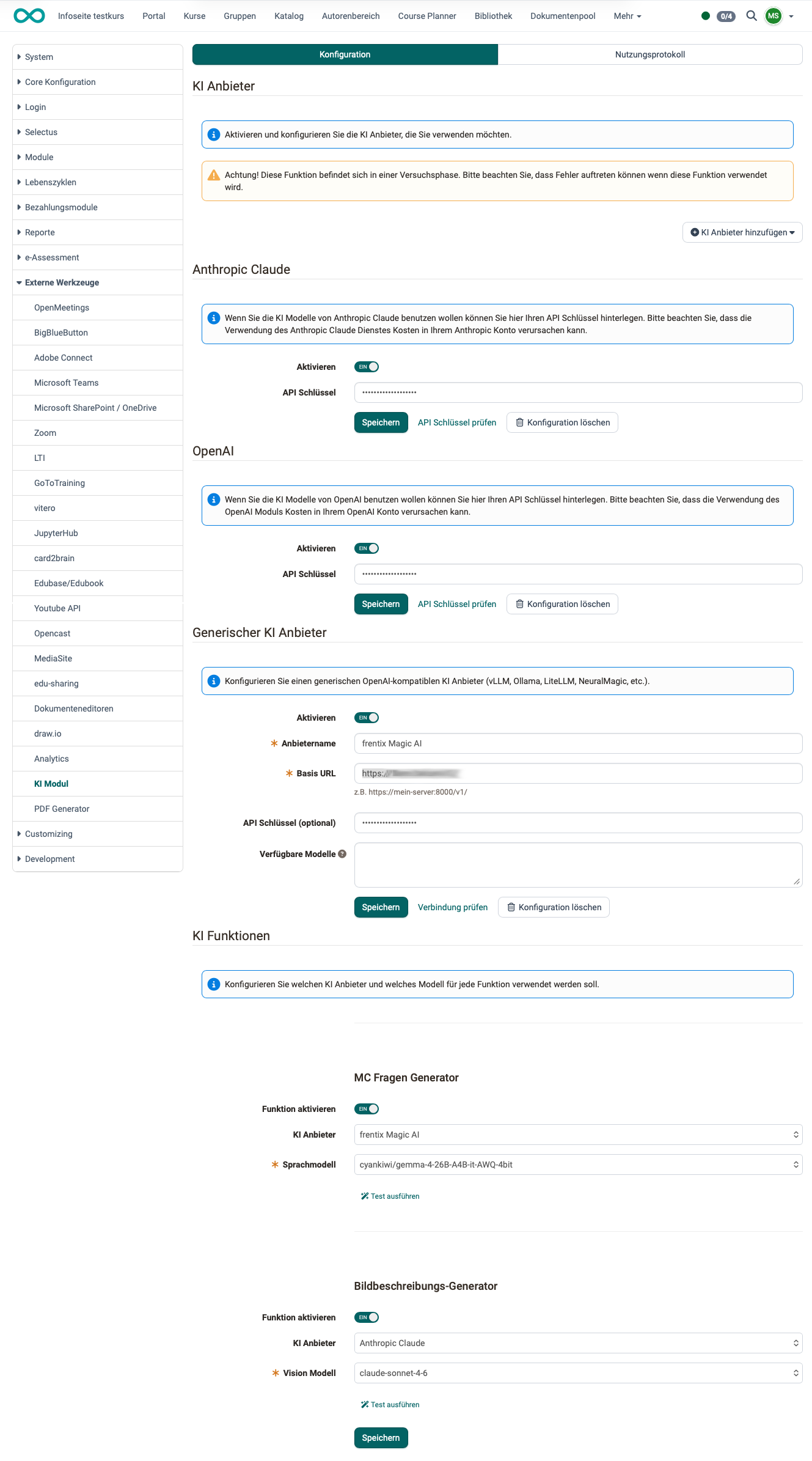Click into Basis URL field

coord(578,773)
